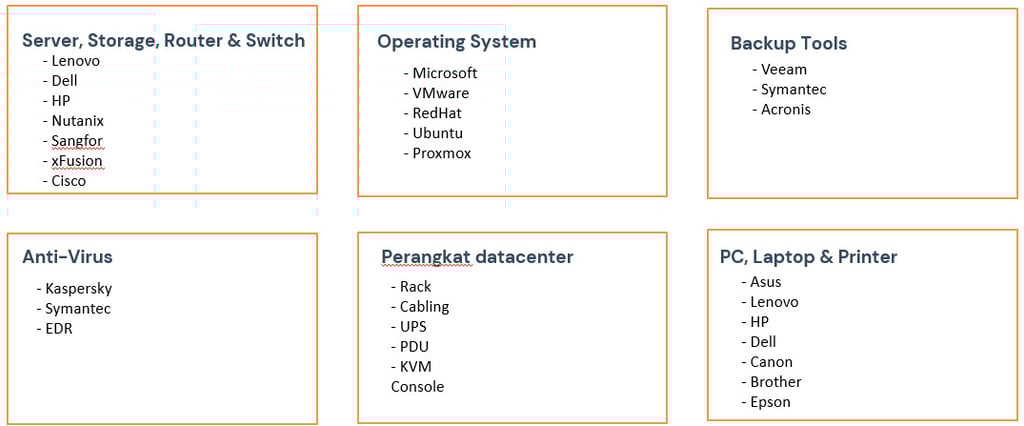The height and width of the screenshot is (426, 1024).
Task: Select the 'VMware' list item
Action: [440, 93]
